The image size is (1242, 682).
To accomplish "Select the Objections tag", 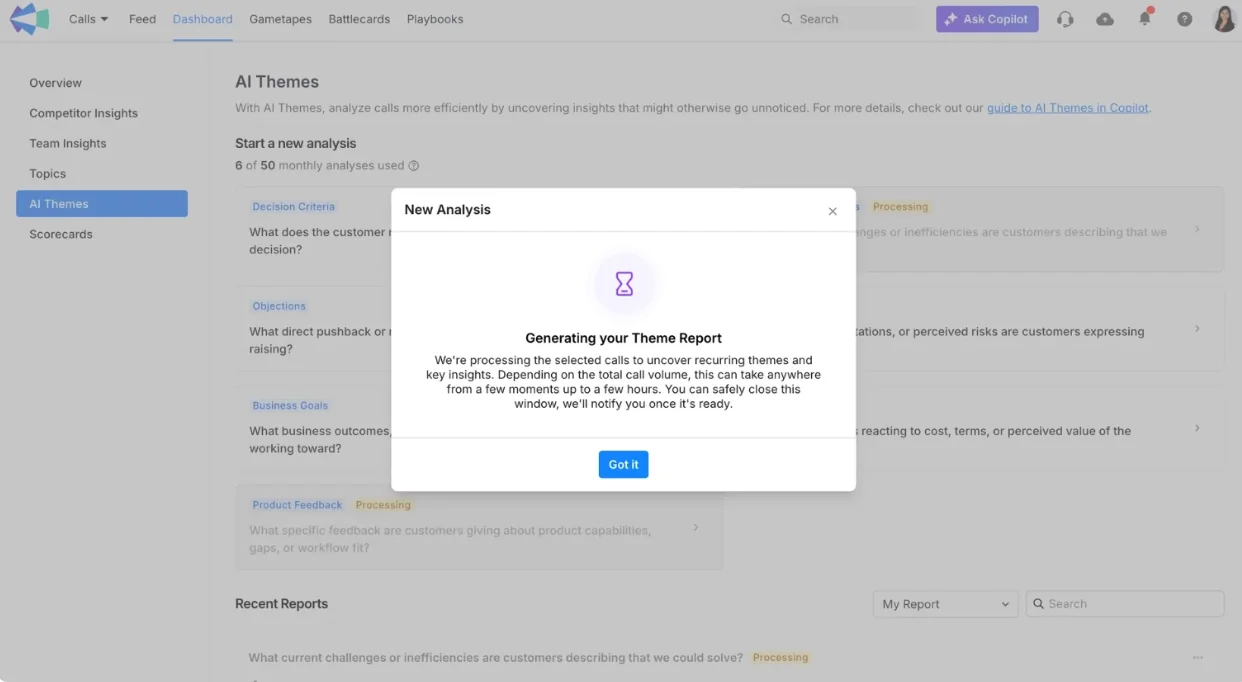I will coord(279,306).
